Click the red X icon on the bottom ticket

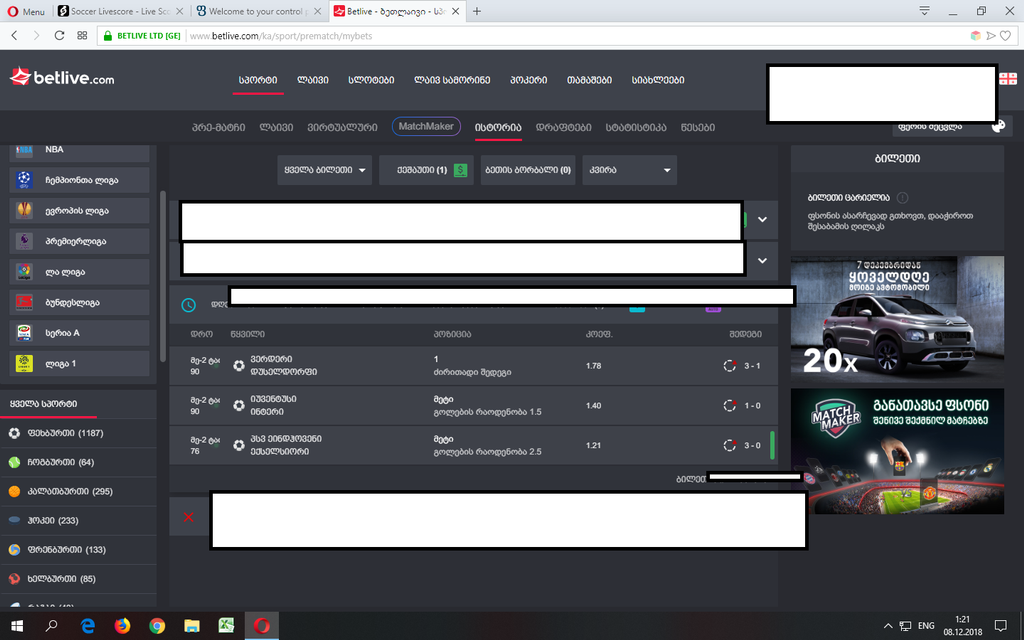coord(189,517)
